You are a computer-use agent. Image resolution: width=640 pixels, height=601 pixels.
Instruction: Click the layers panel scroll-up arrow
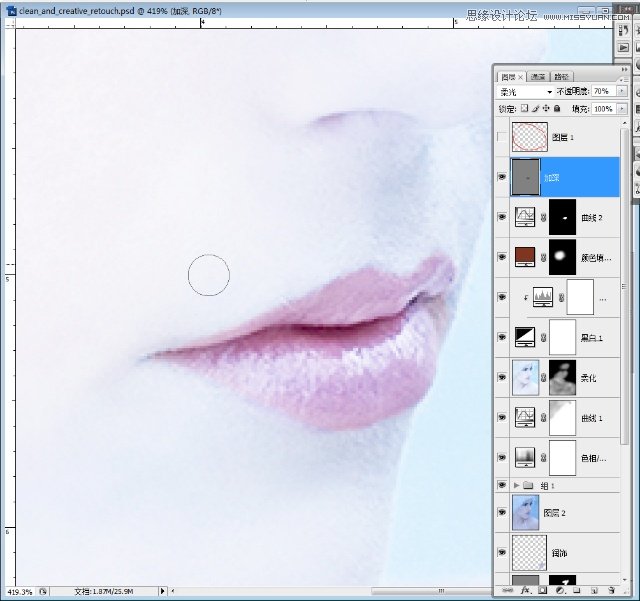(x=624, y=122)
